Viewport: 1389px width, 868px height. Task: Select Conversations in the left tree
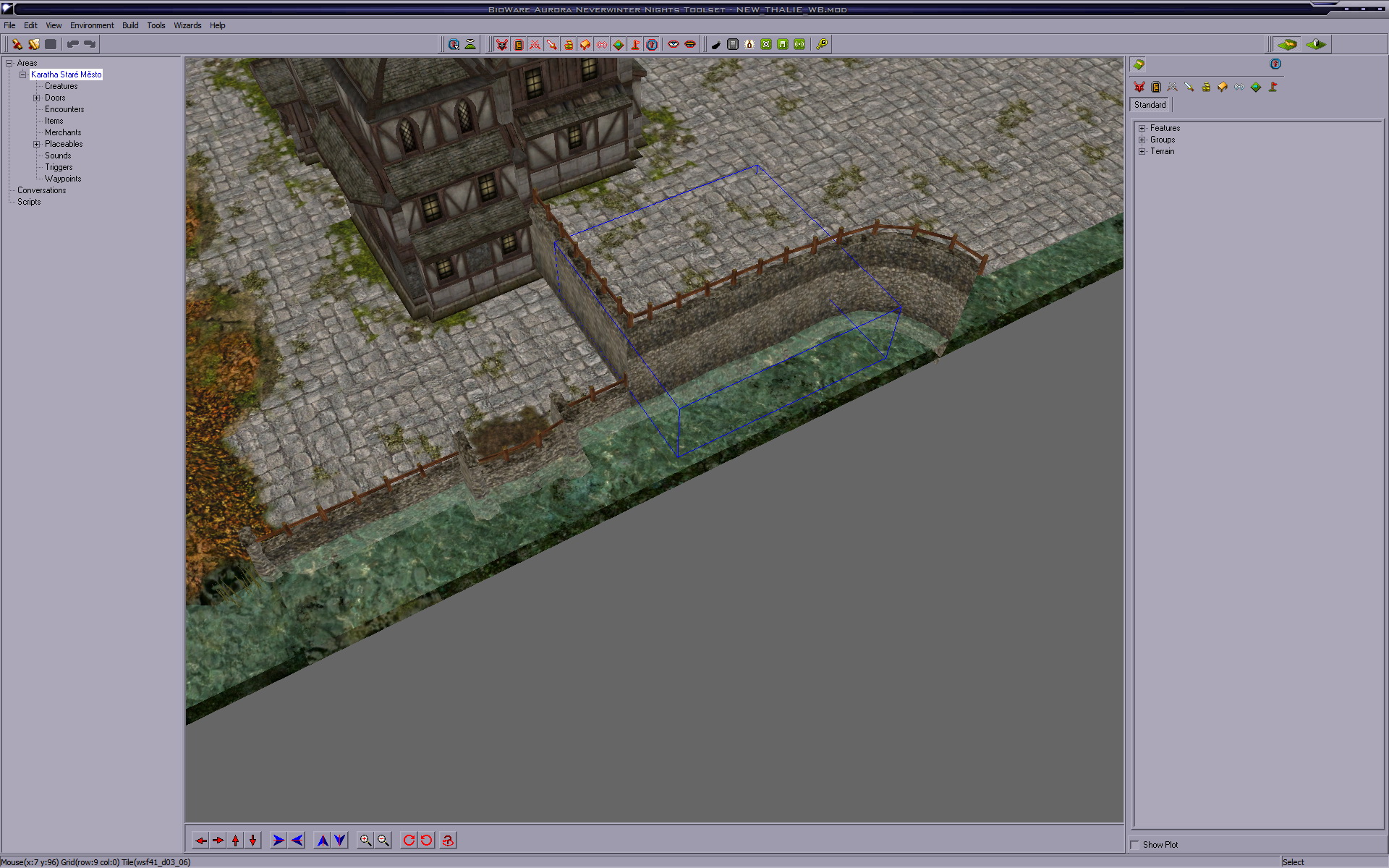click(x=41, y=190)
